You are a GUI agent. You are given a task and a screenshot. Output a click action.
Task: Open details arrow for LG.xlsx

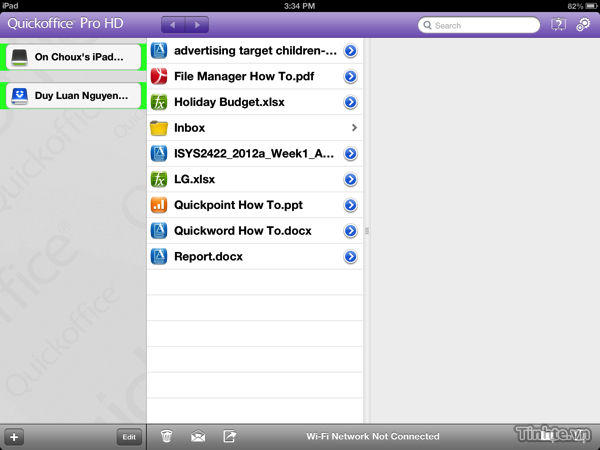click(350, 180)
